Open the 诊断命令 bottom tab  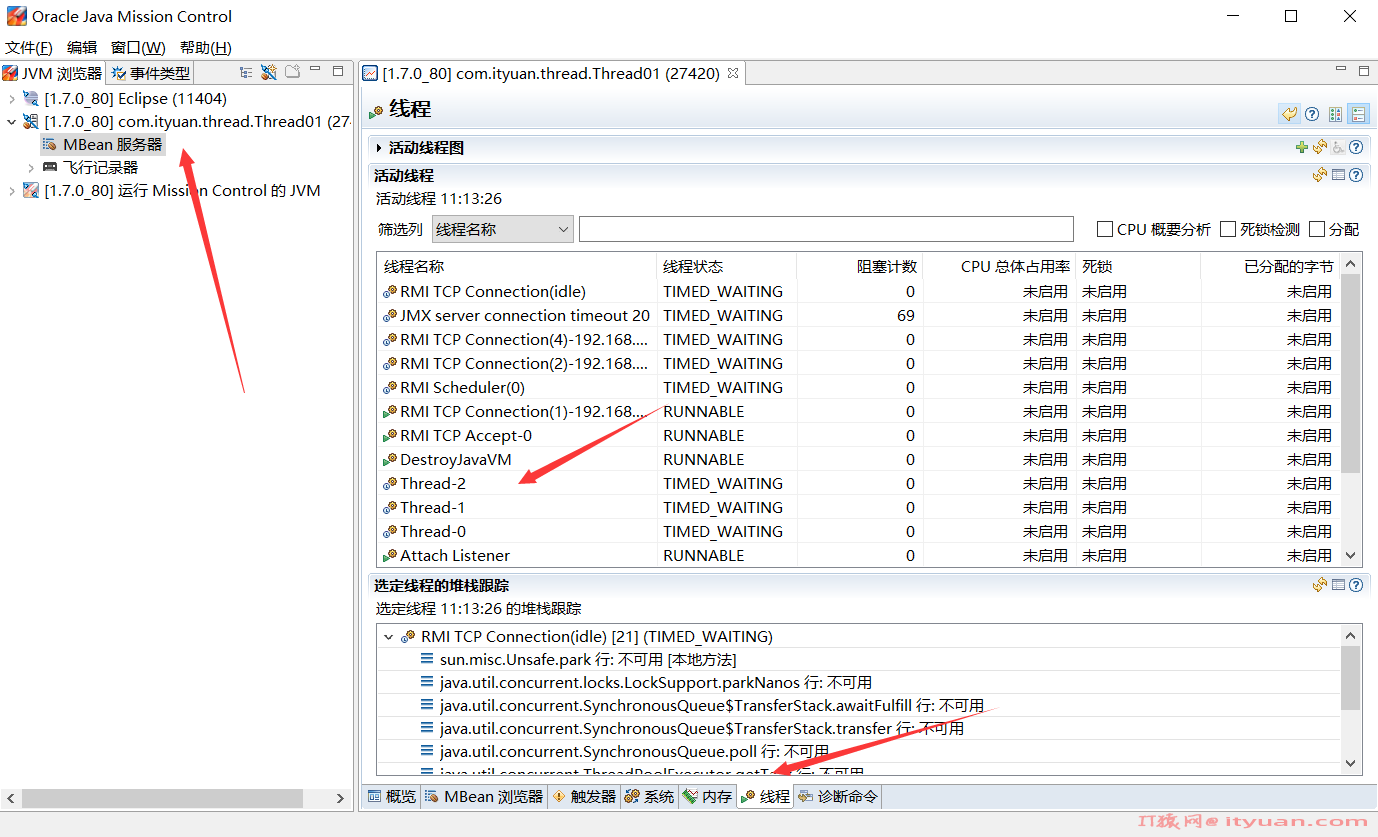(x=837, y=797)
